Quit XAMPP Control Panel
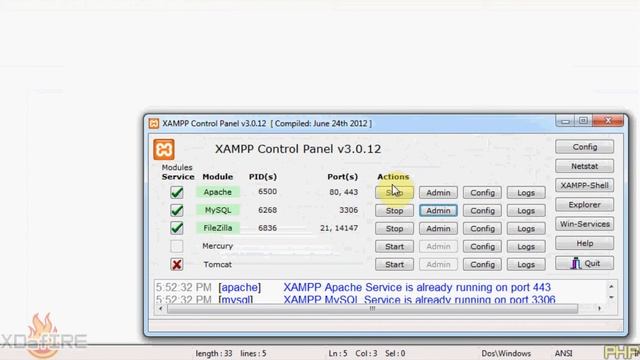640x360 pixels. click(x=584, y=263)
